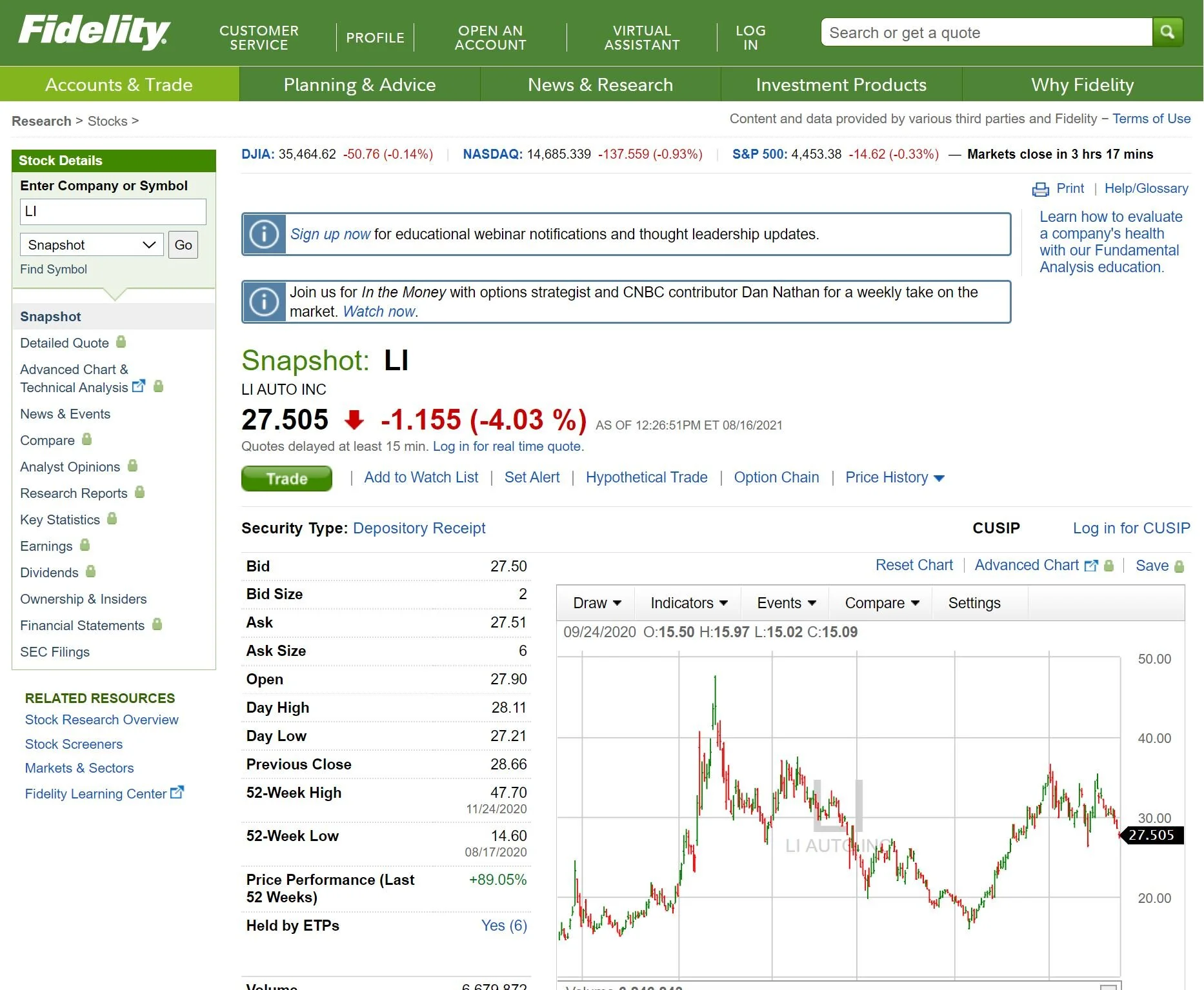Image resolution: width=1204 pixels, height=990 pixels.
Task: Click the company symbol input containing LI
Action: [113, 212]
